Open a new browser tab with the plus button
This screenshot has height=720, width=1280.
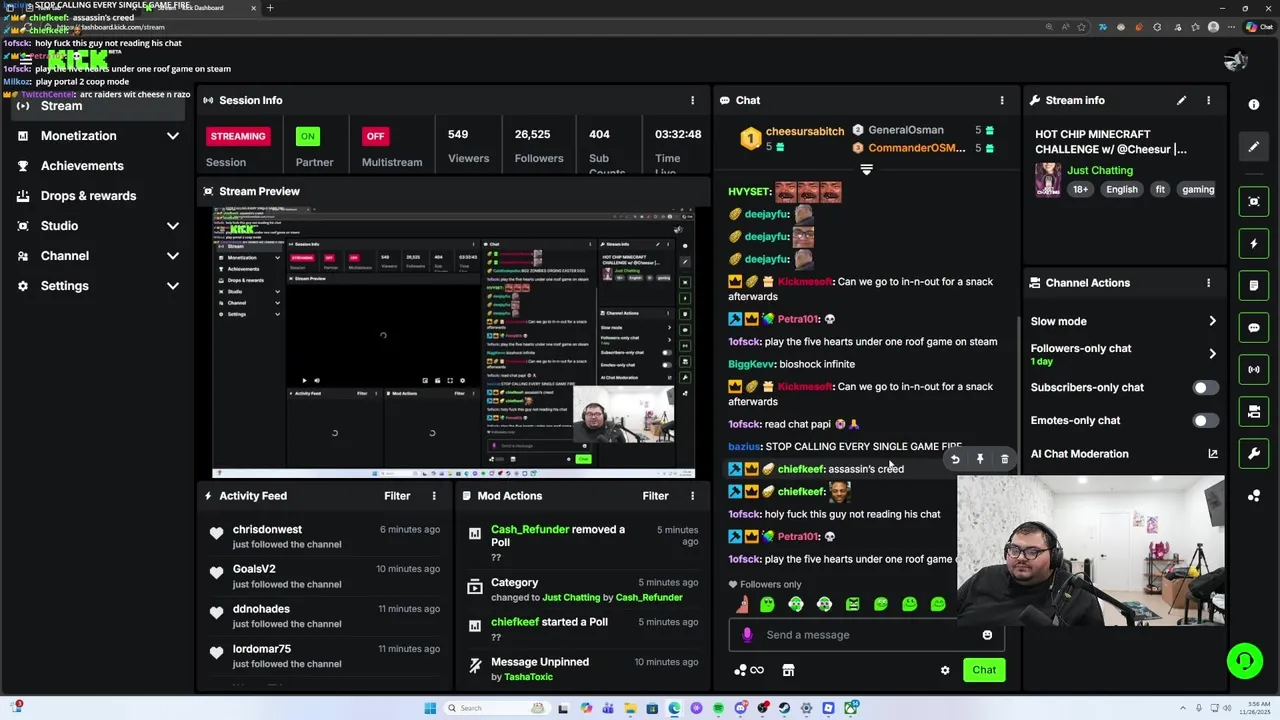270,8
